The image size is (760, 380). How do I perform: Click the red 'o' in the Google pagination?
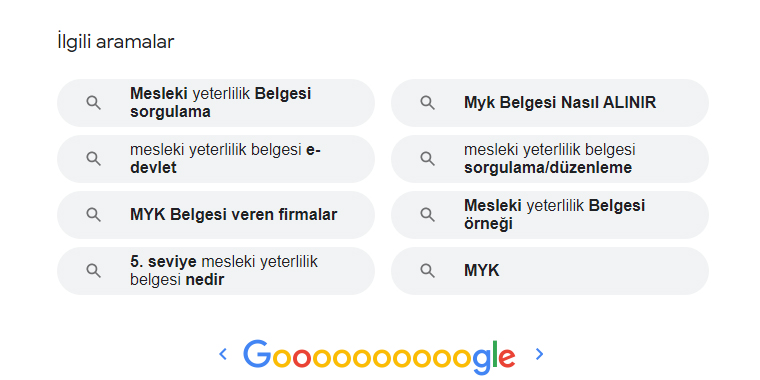click(x=302, y=358)
